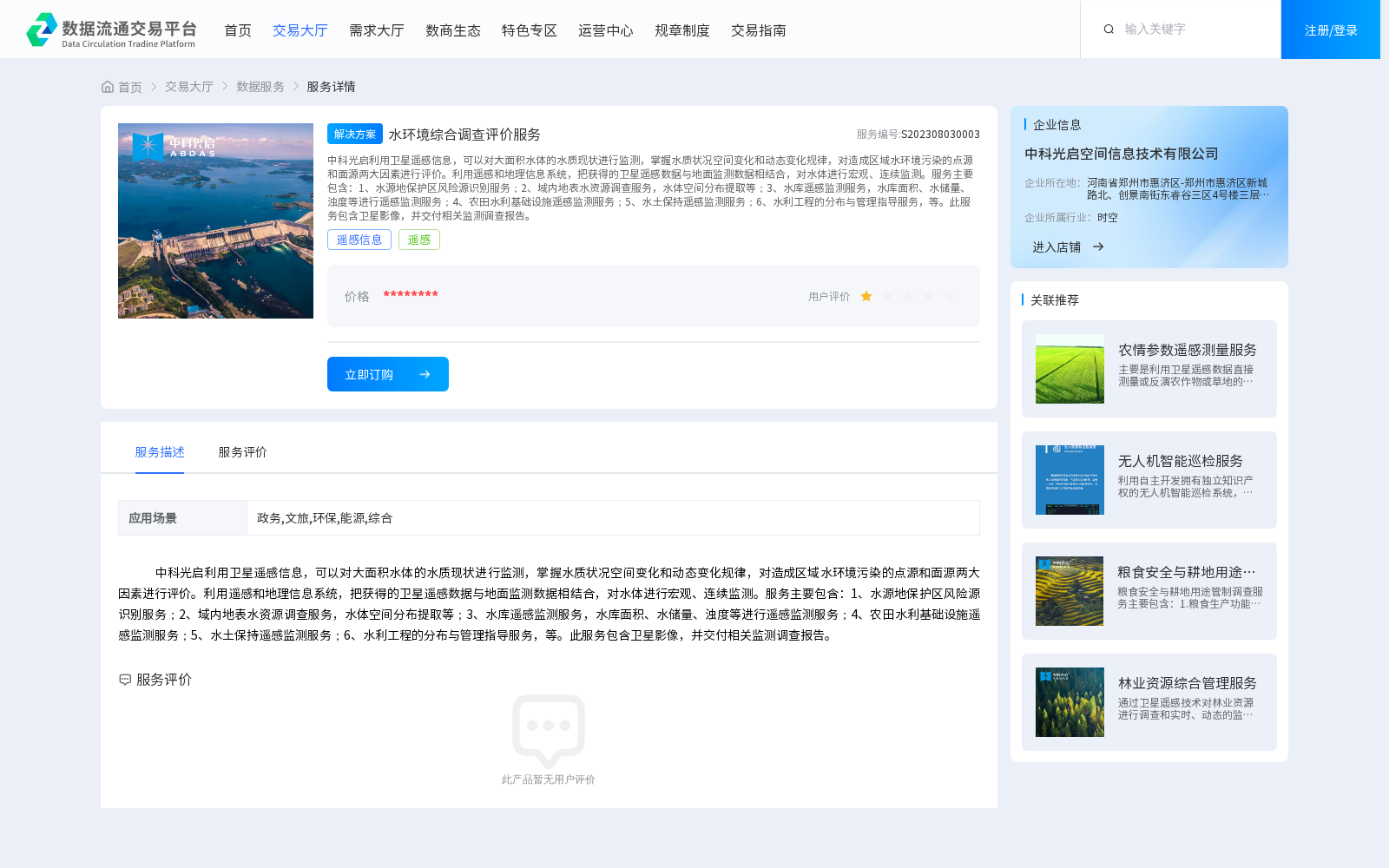1389x868 pixels.
Task: Click the fifth rating star
Action: tap(950, 296)
